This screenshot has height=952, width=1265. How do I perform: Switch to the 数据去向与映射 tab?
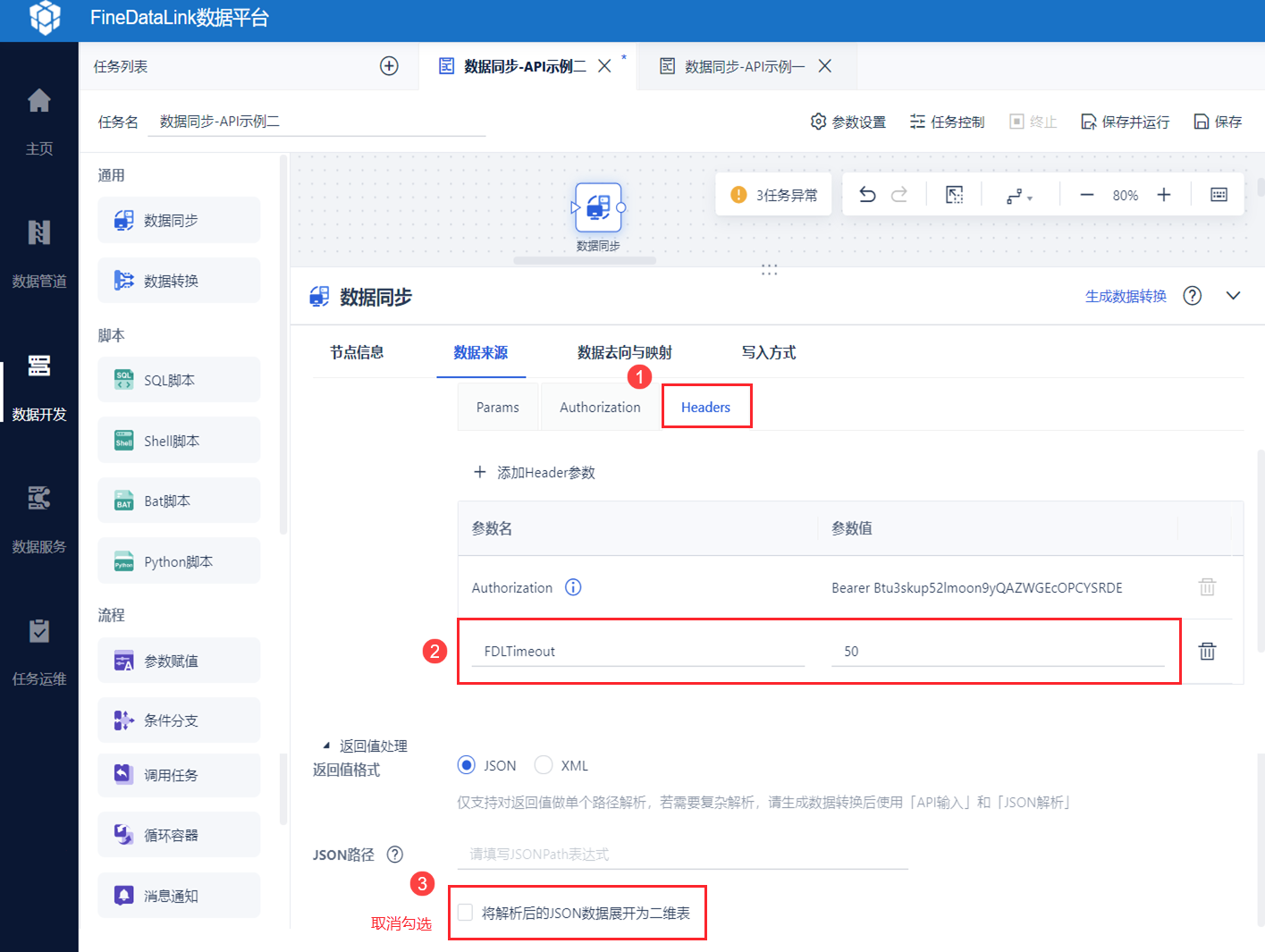[x=625, y=352]
